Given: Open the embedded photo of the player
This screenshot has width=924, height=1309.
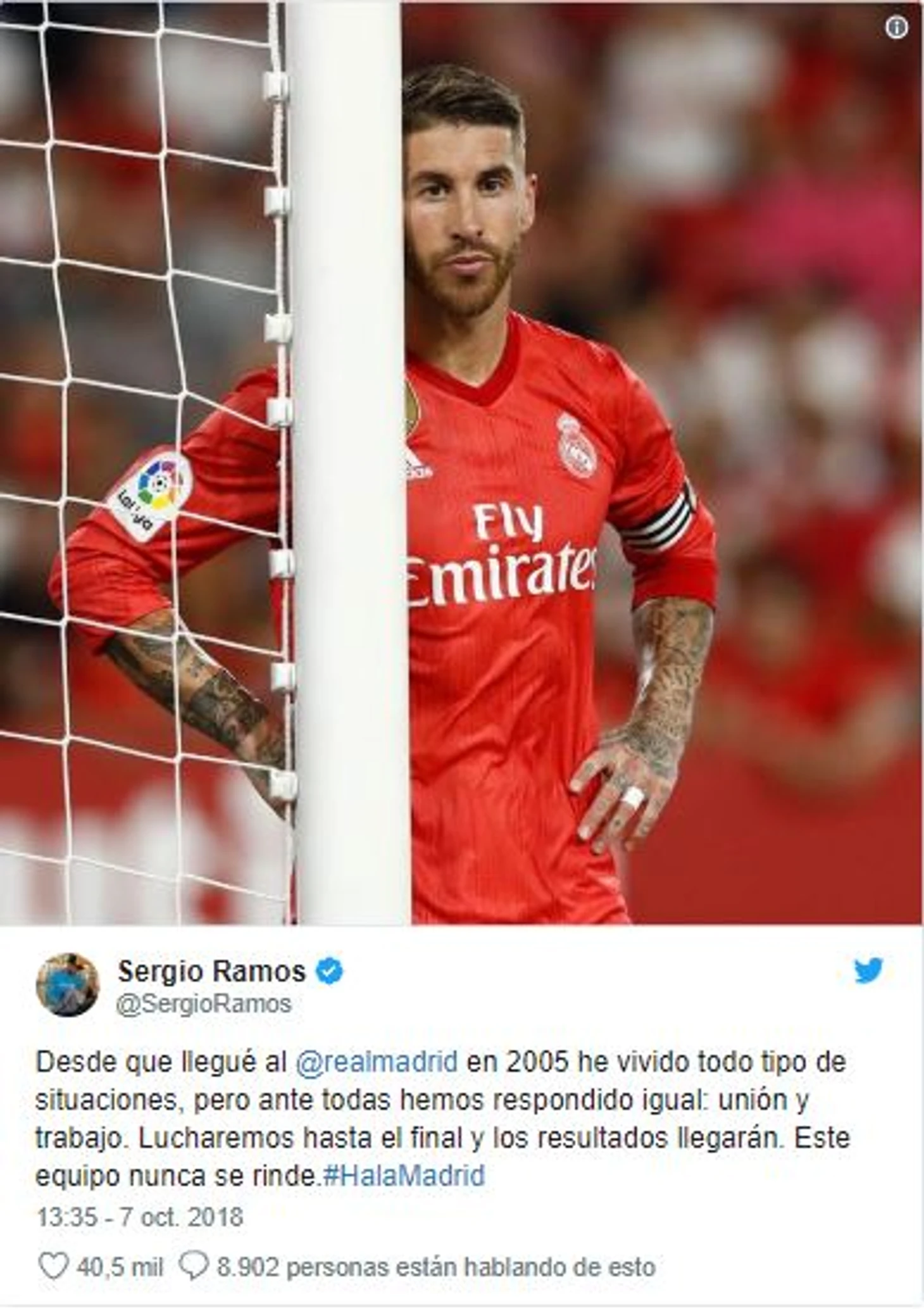Looking at the screenshot, I should coord(461,463).
